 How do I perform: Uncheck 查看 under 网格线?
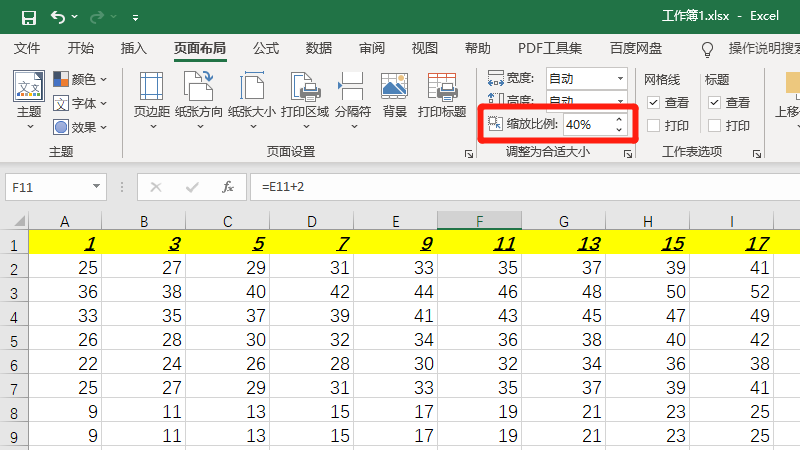click(x=654, y=103)
